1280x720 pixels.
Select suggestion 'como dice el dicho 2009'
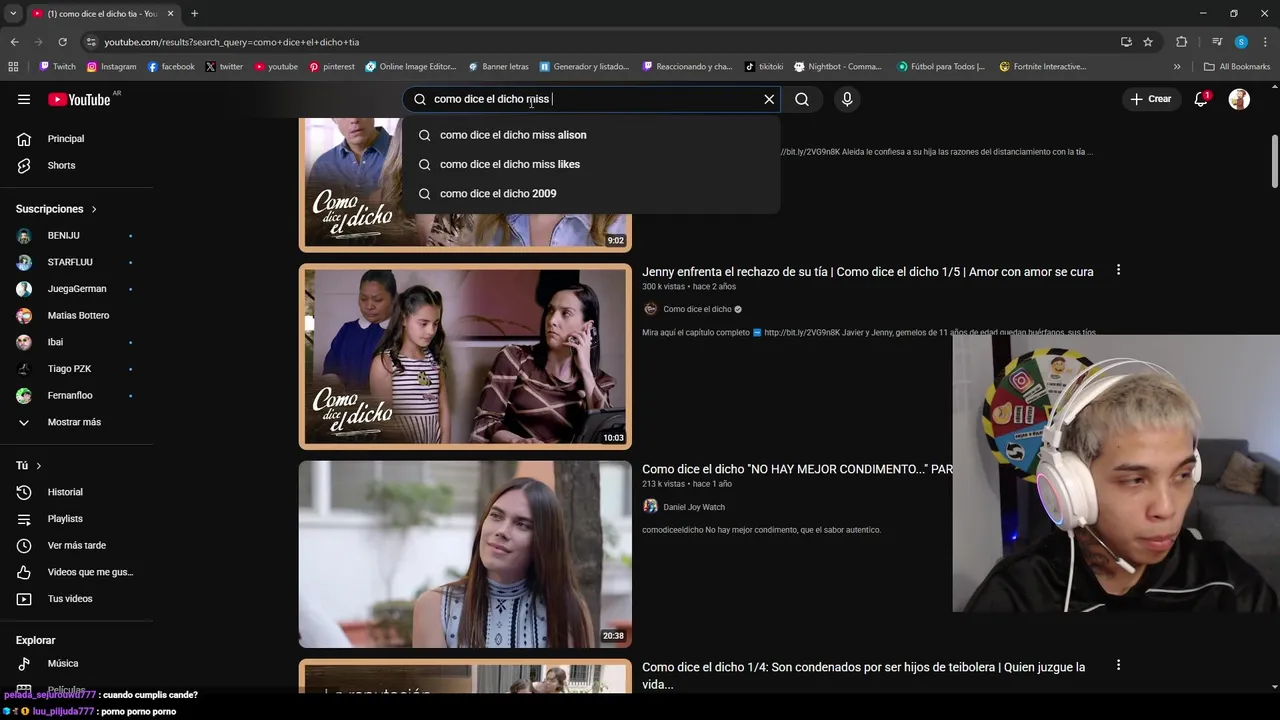(591, 193)
